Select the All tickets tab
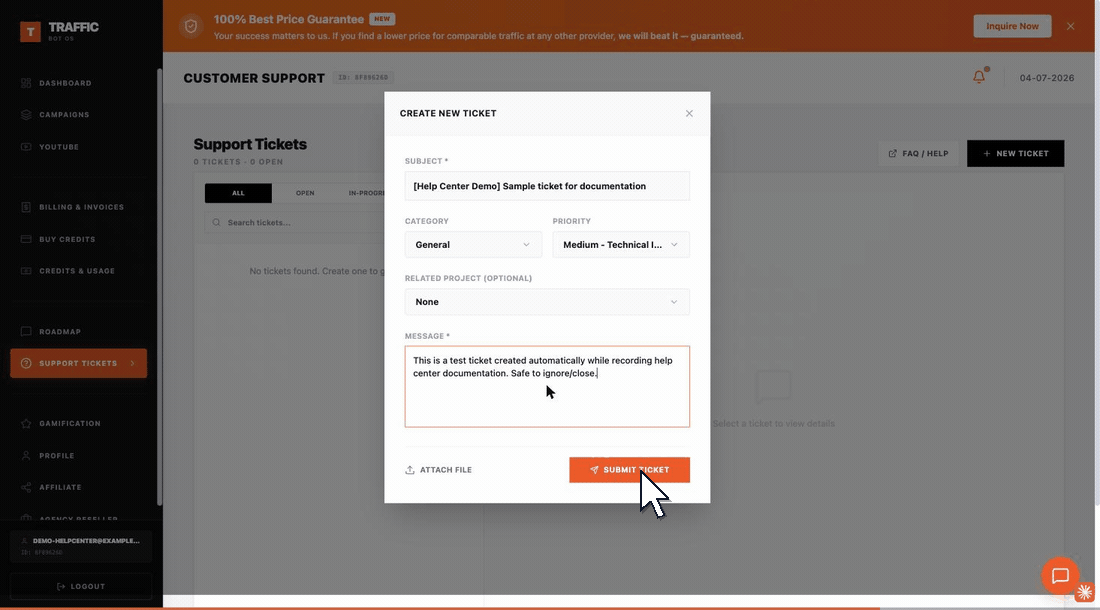Viewport: 1100px width, 610px height. 239,193
